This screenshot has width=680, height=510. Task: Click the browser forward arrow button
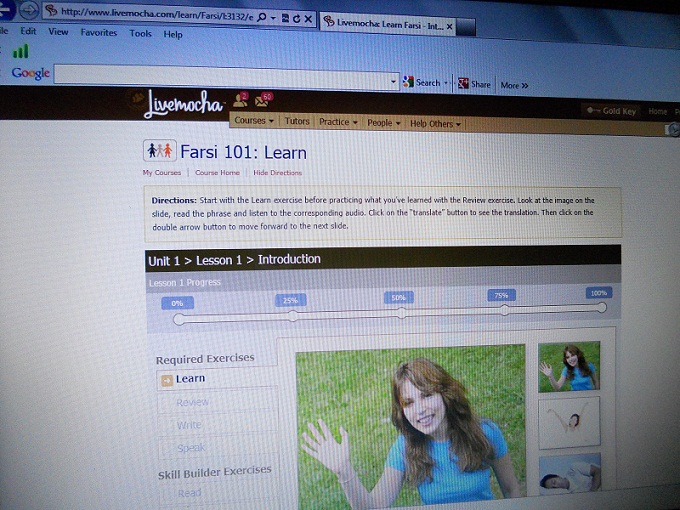29,12
